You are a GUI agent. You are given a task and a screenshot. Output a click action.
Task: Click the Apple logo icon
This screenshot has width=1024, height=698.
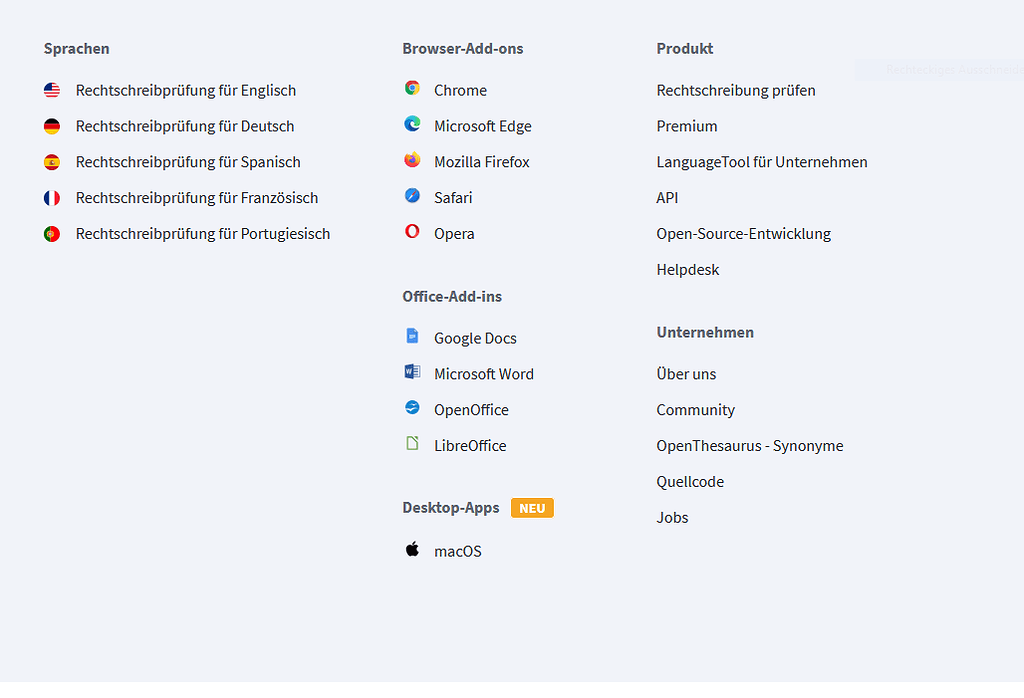click(412, 549)
